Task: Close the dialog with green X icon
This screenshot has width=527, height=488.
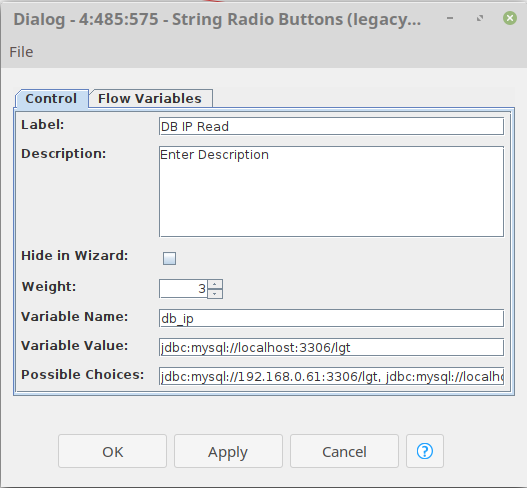Action: (510, 18)
